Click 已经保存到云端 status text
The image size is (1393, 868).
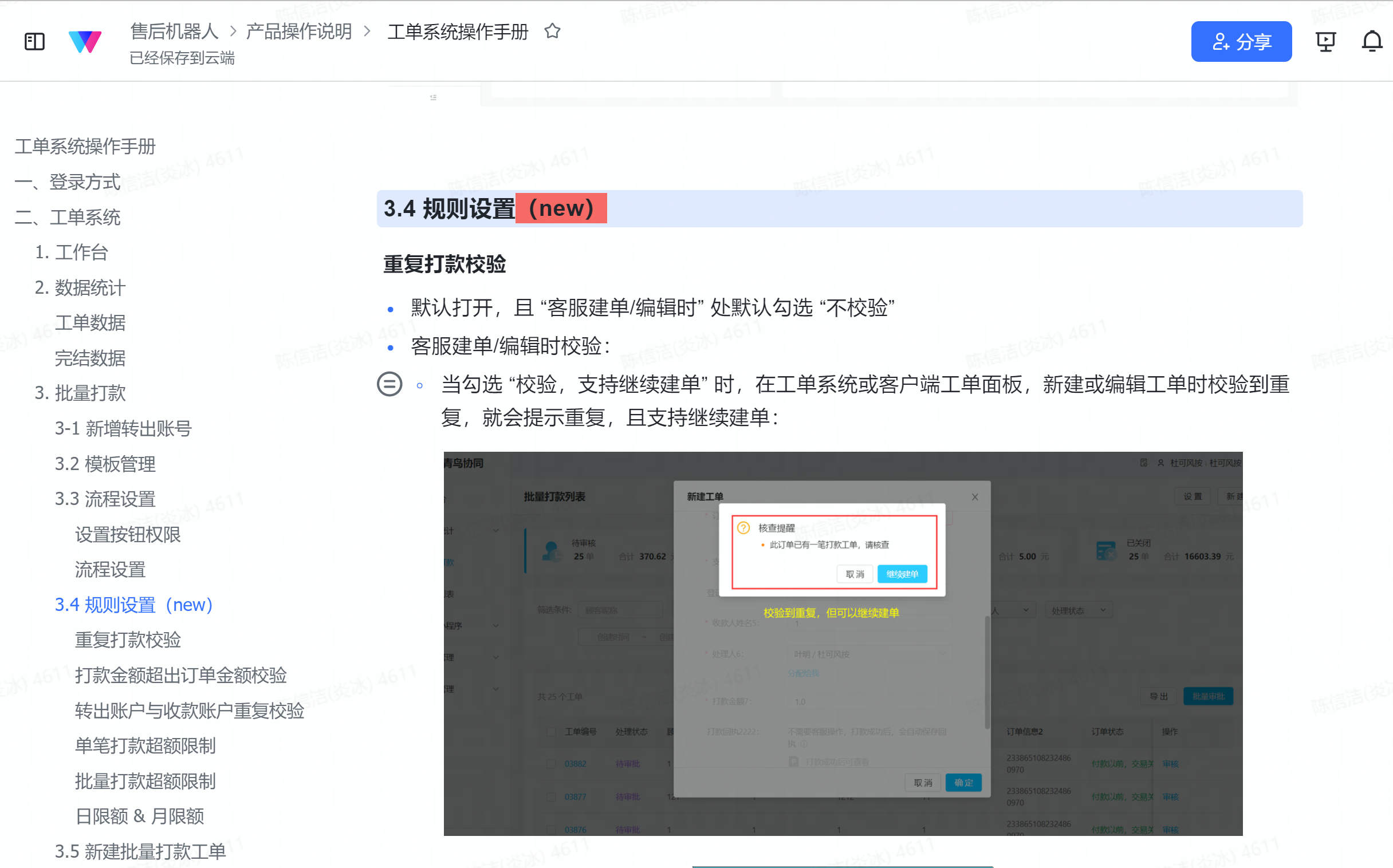pos(182,58)
